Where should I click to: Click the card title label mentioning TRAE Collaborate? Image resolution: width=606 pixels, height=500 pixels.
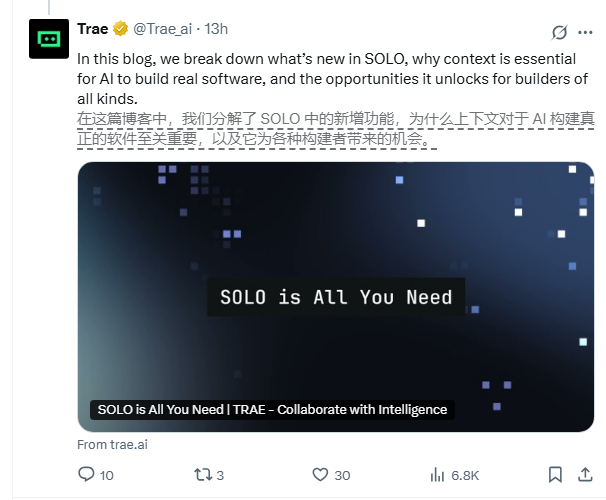tap(272, 409)
